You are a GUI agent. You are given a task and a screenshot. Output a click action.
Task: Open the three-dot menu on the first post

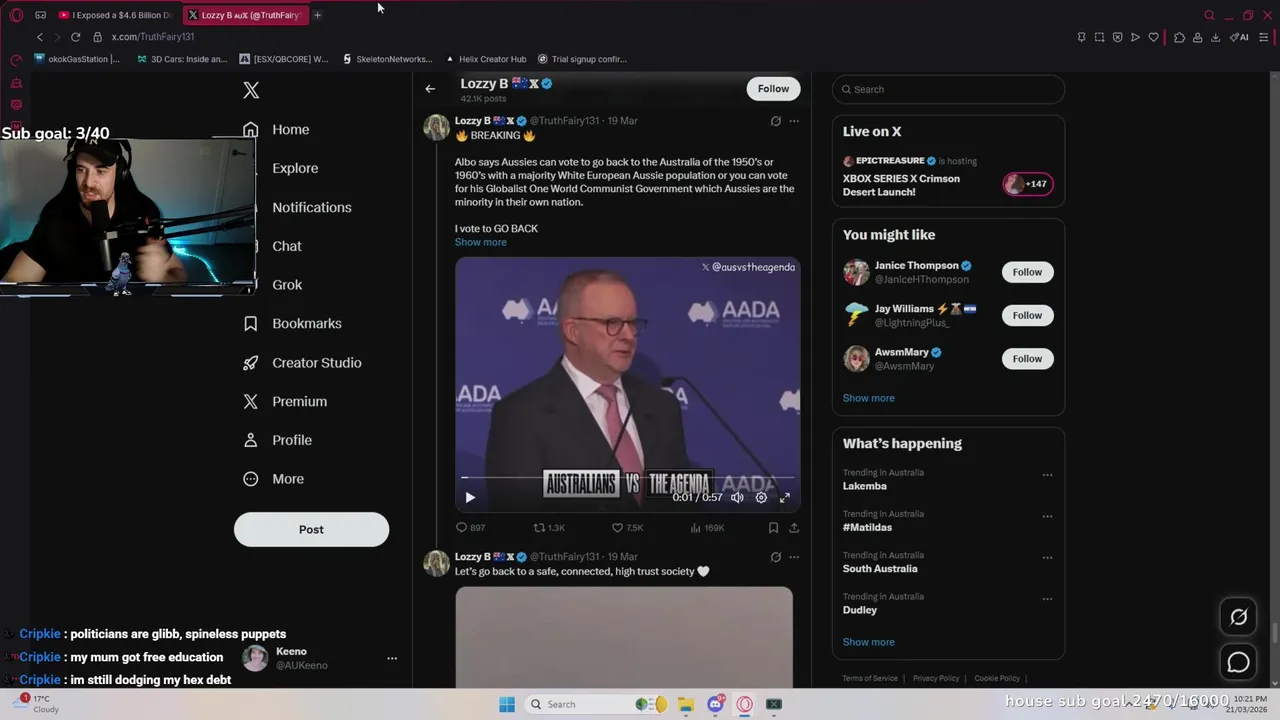[794, 121]
